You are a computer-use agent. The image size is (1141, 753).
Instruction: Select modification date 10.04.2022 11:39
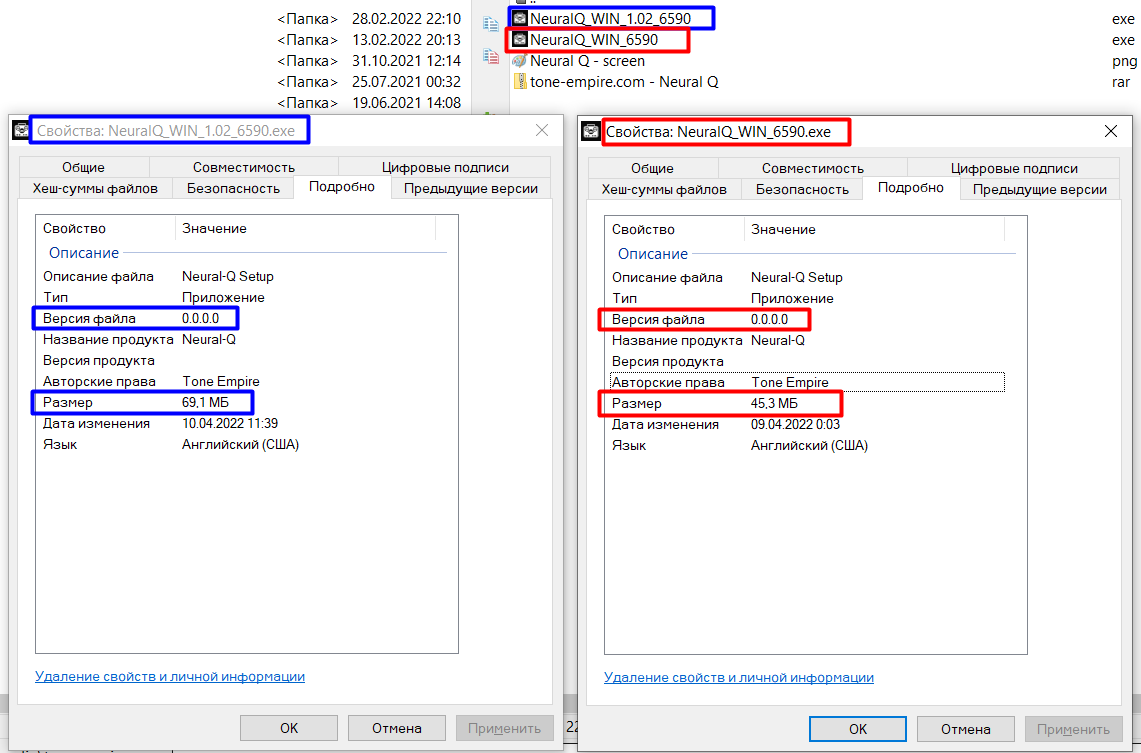[230, 423]
